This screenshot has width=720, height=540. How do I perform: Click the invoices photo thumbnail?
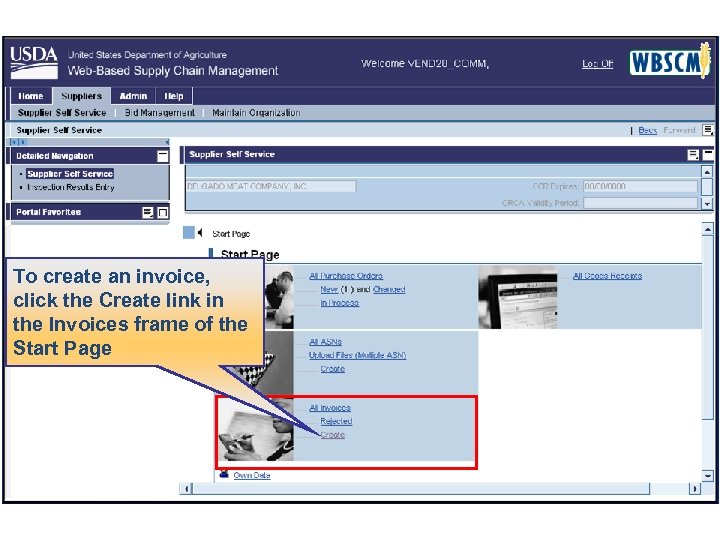click(x=256, y=429)
